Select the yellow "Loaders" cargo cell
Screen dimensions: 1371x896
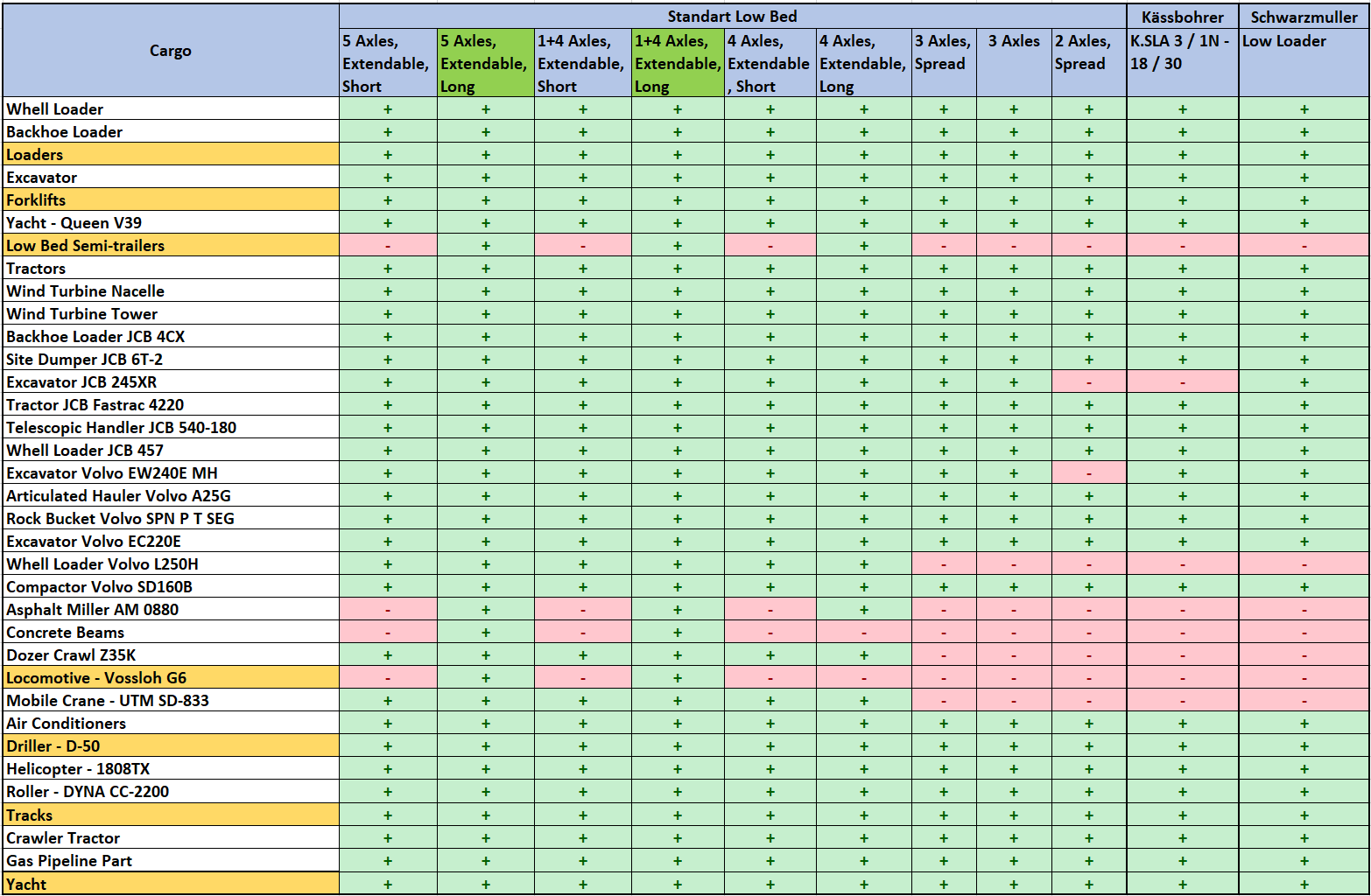(x=171, y=155)
